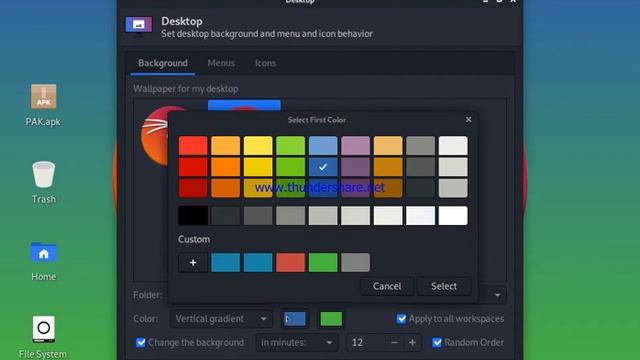Increase minutes with the plus button
The height and width of the screenshot is (360, 640).
pos(412,342)
